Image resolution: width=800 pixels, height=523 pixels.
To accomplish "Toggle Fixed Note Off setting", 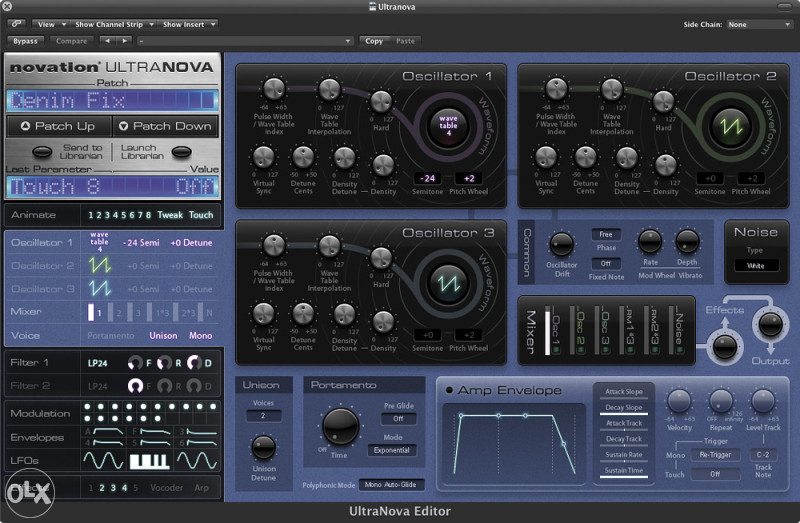I will coord(606,263).
